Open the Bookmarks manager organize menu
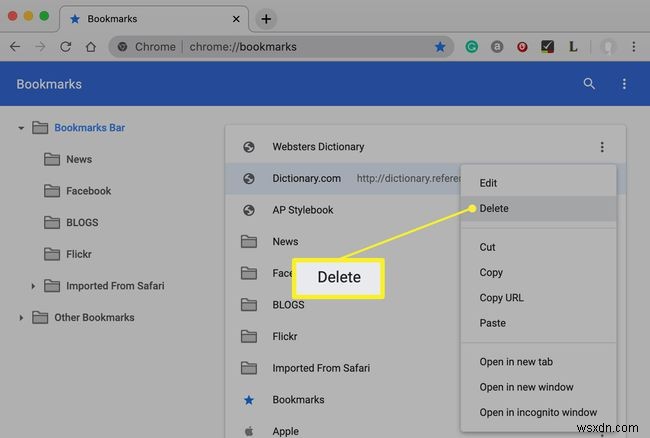Image resolution: width=650 pixels, height=438 pixels. [624, 84]
